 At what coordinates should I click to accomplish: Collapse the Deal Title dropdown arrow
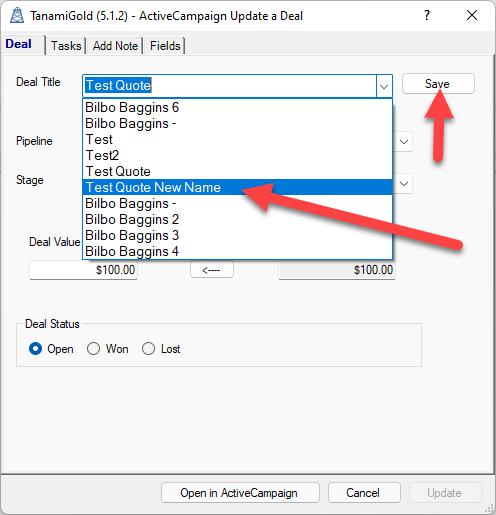click(384, 86)
